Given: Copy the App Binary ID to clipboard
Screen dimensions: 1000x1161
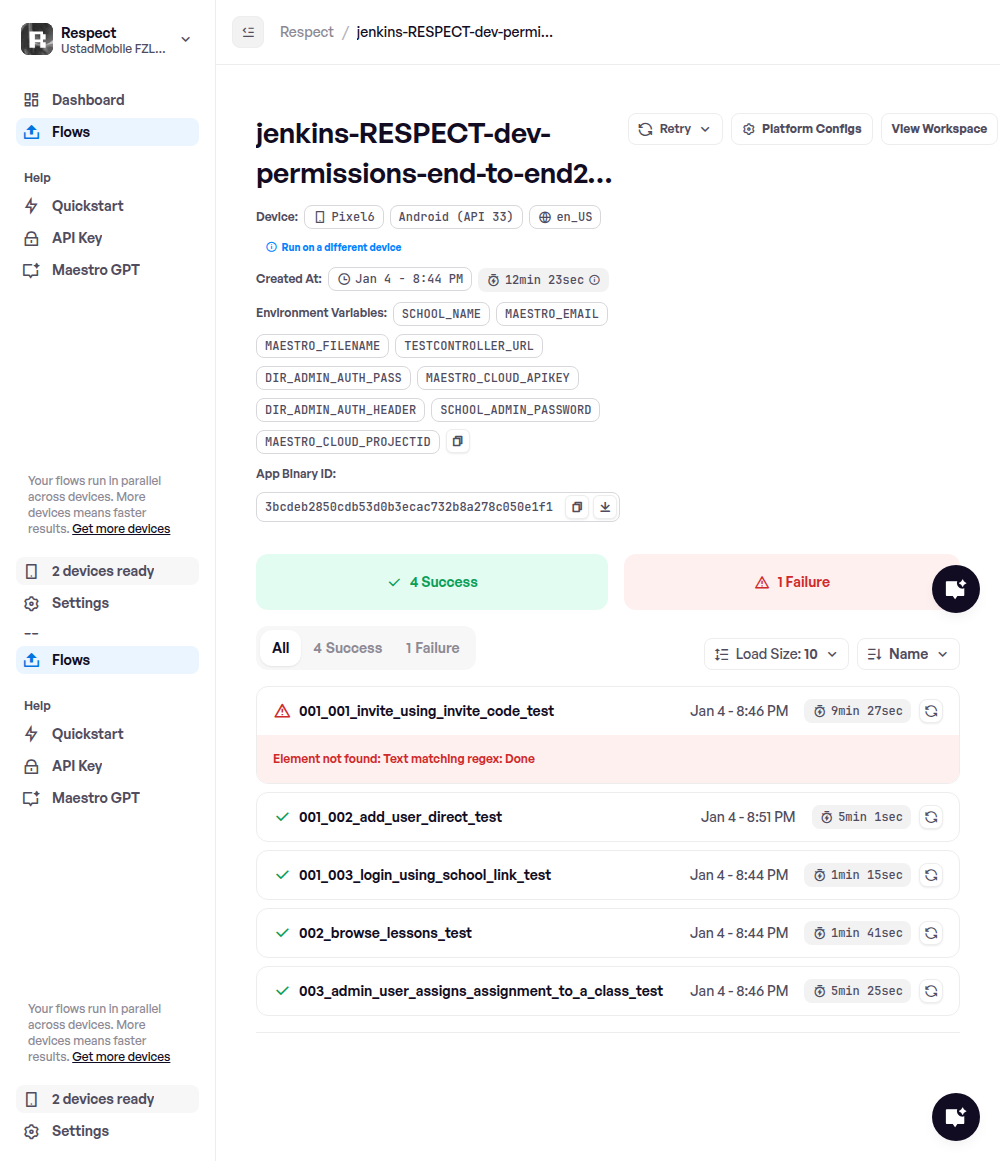Looking at the screenshot, I should (577, 507).
